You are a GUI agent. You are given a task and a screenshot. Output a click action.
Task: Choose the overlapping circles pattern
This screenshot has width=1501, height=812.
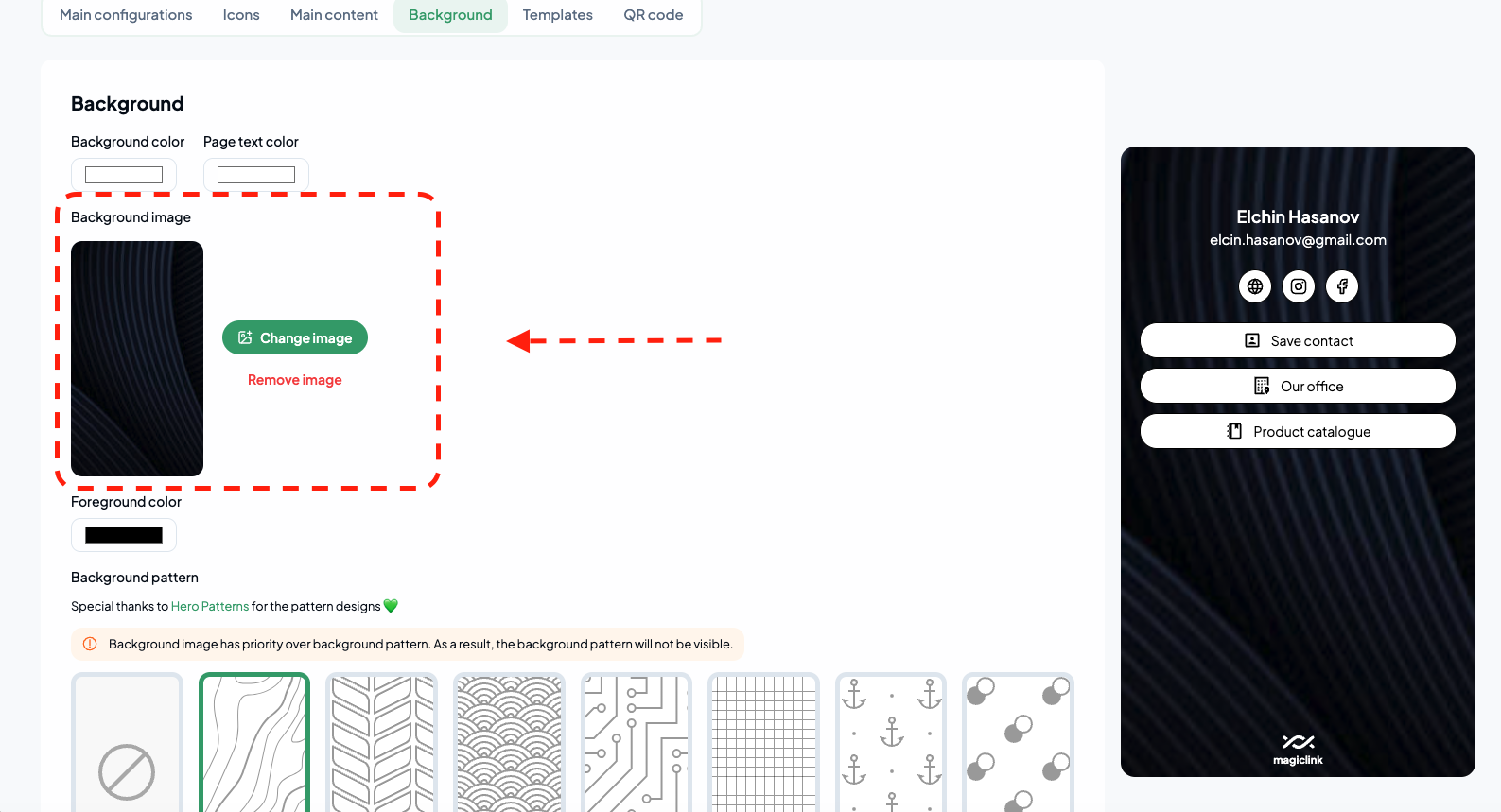pos(1018,743)
